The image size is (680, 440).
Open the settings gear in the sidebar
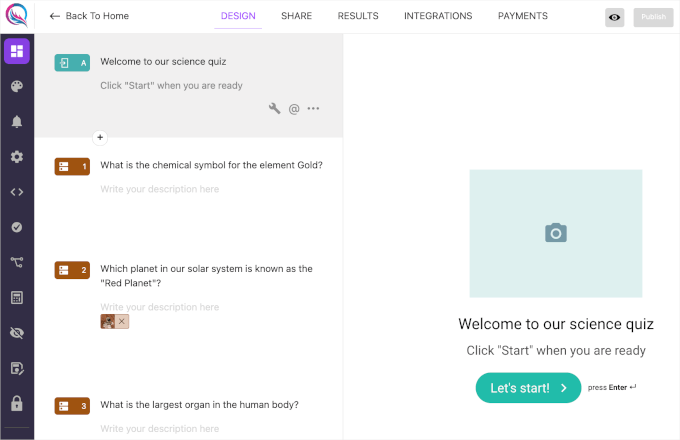[16, 157]
